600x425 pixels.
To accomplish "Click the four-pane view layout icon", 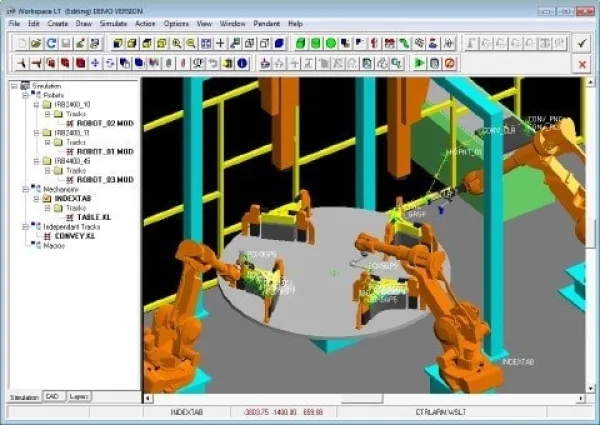I will tap(205, 43).
